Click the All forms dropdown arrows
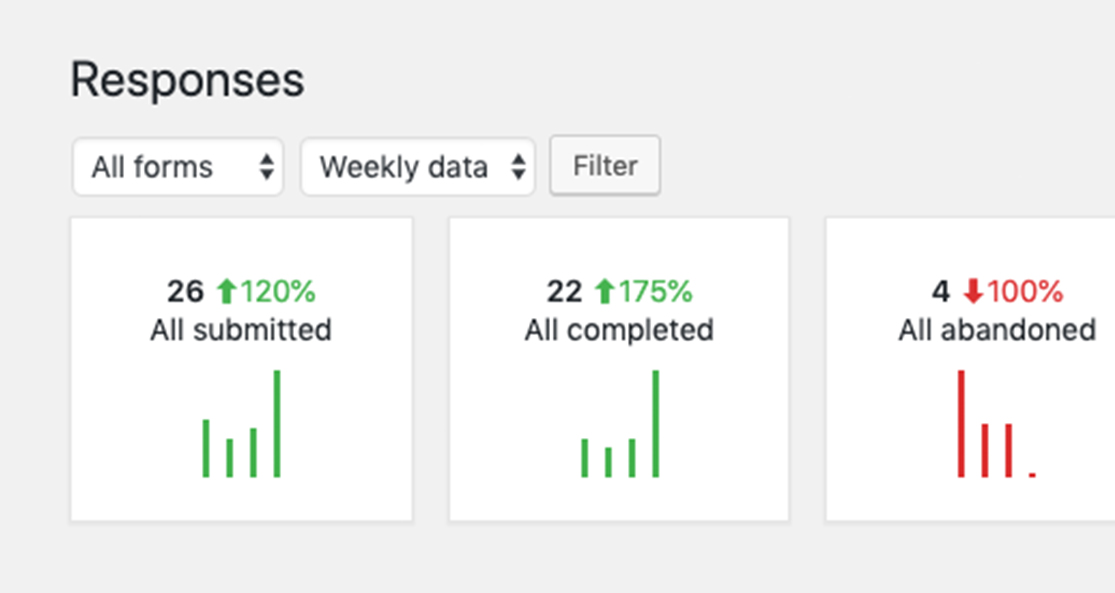Image resolution: width=1115 pixels, height=593 pixels. pyautogui.click(x=266, y=167)
